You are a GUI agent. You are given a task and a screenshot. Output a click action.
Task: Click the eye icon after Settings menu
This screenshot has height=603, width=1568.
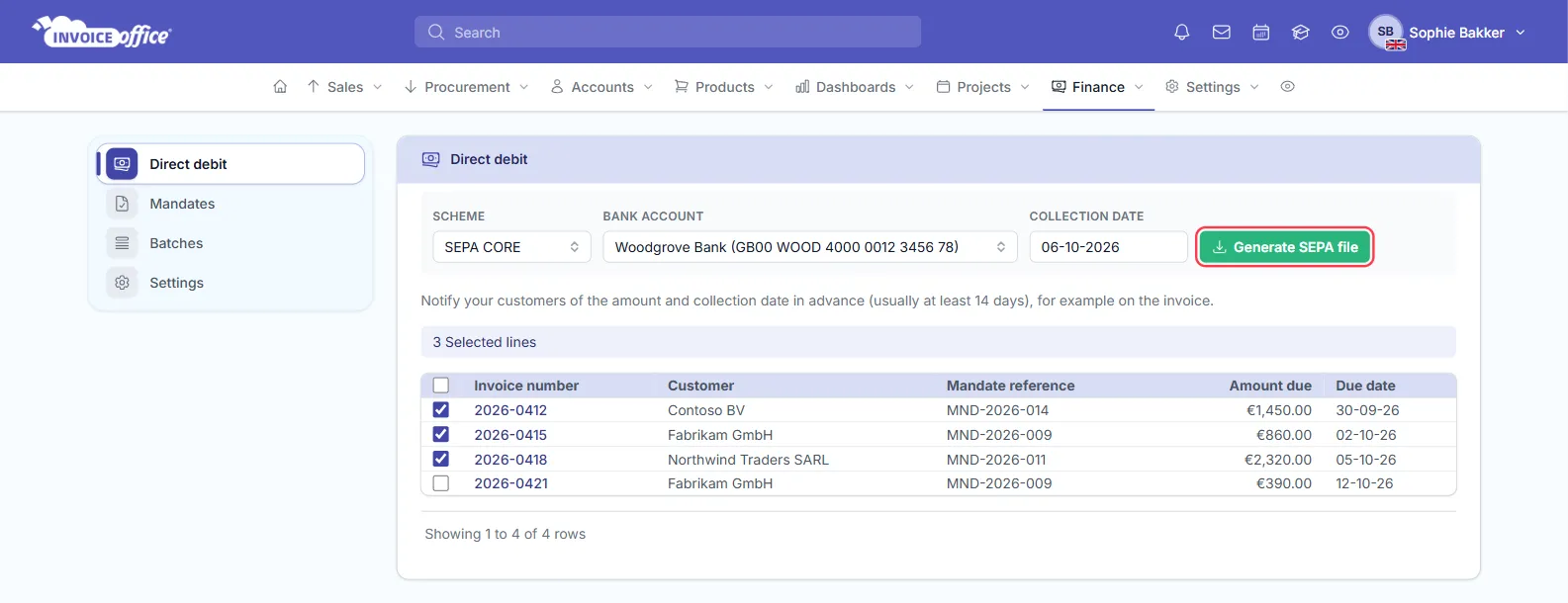[x=1287, y=87]
